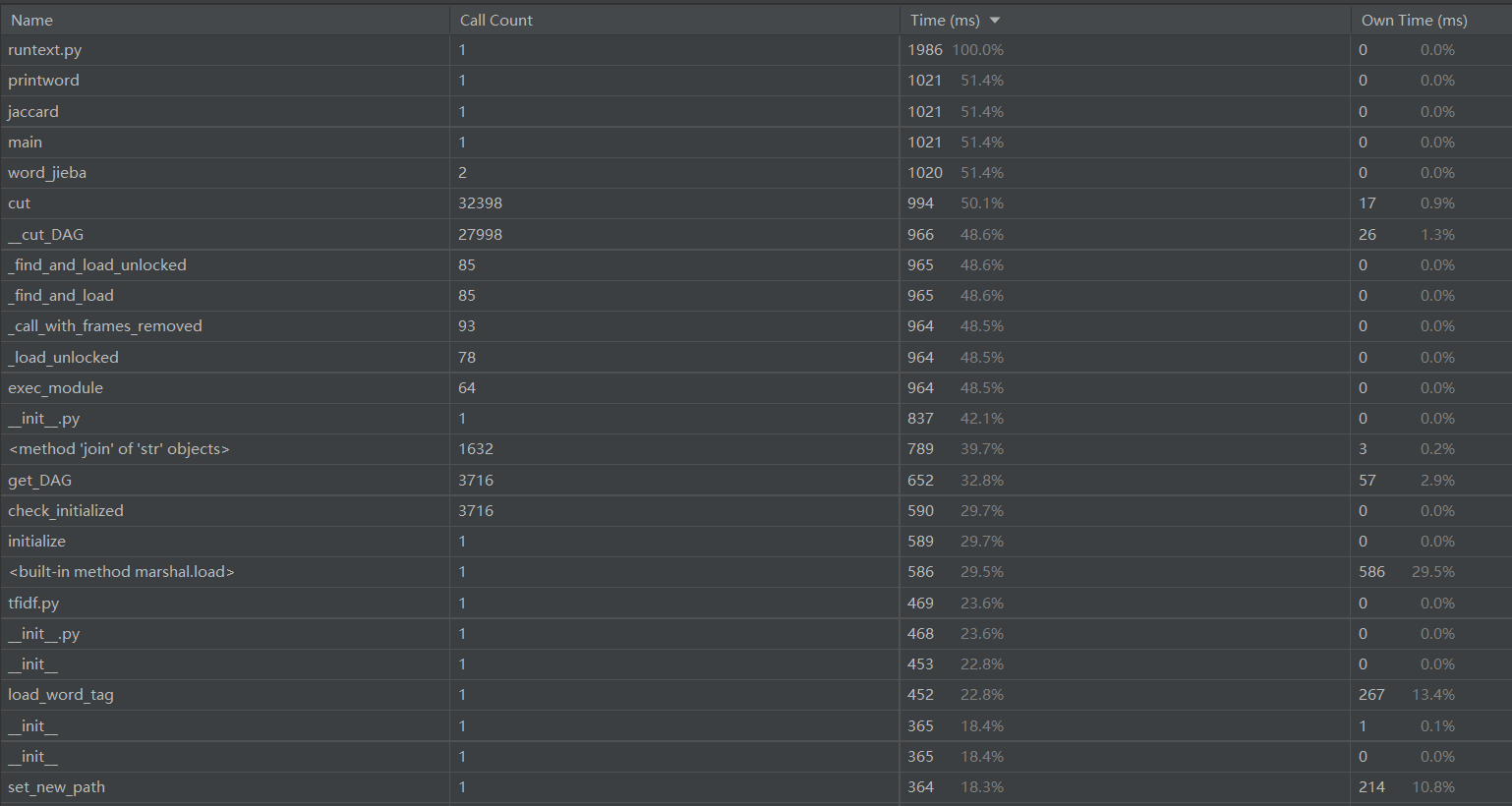Click the set_new_path function row
The image size is (1512, 806).
[57, 787]
